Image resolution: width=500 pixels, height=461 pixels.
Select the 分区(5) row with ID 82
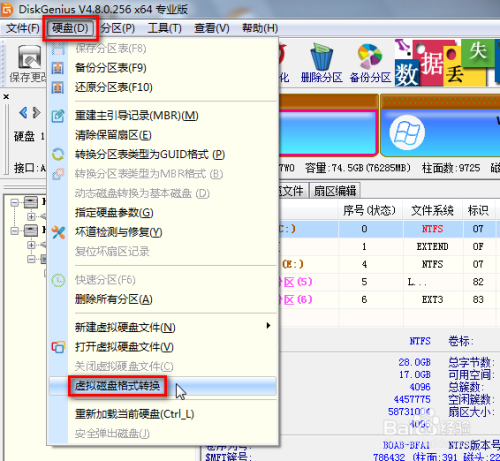tap(388, 282)
